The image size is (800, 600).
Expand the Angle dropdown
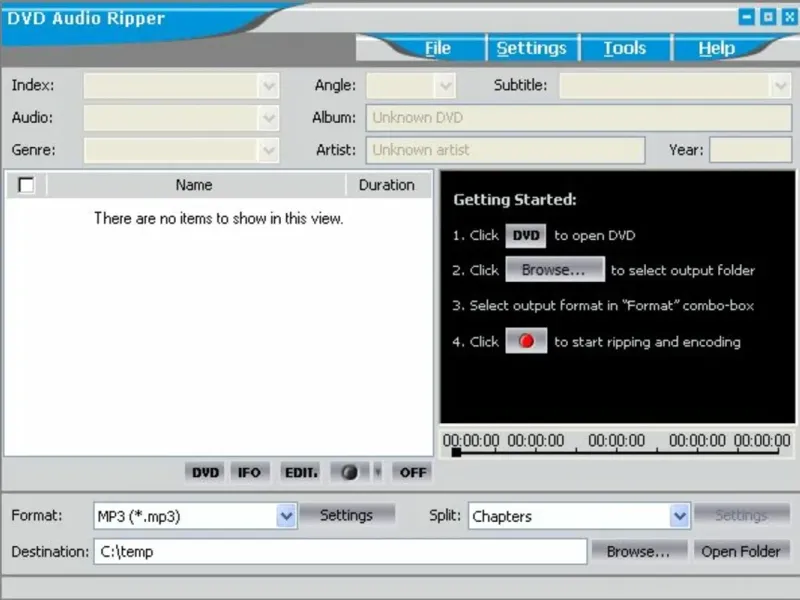coord(445,85)
